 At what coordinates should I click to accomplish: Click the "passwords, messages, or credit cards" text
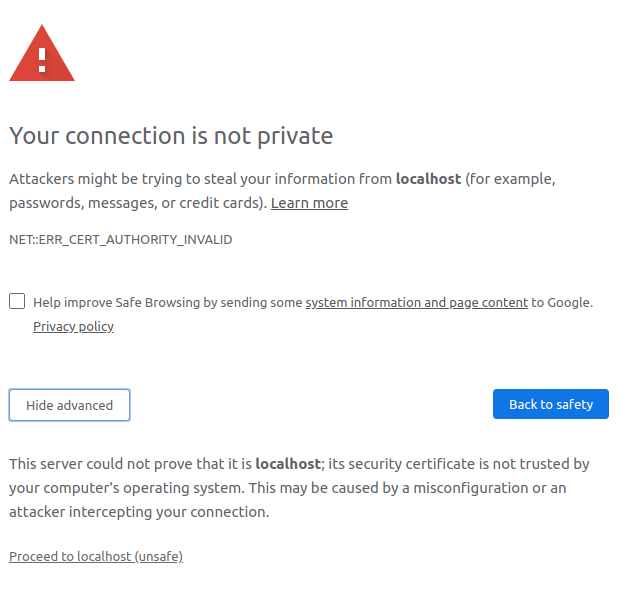click(x=137, y=203)
